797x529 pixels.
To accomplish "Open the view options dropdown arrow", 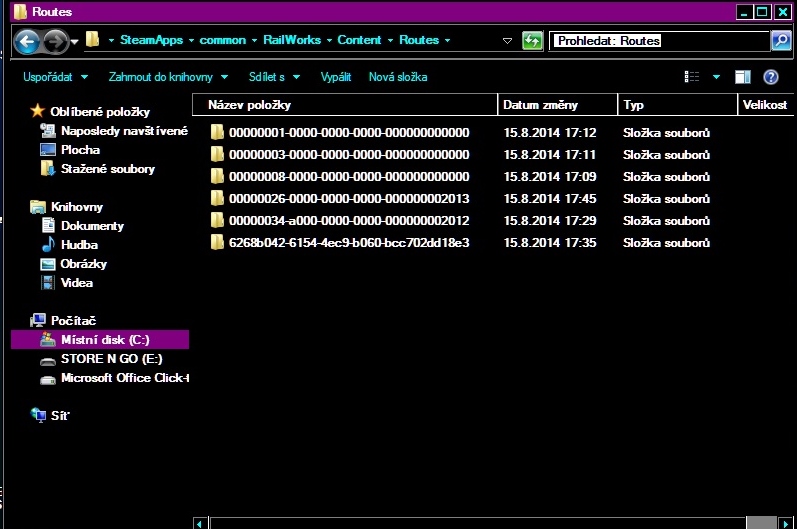I will coord(716,77).
